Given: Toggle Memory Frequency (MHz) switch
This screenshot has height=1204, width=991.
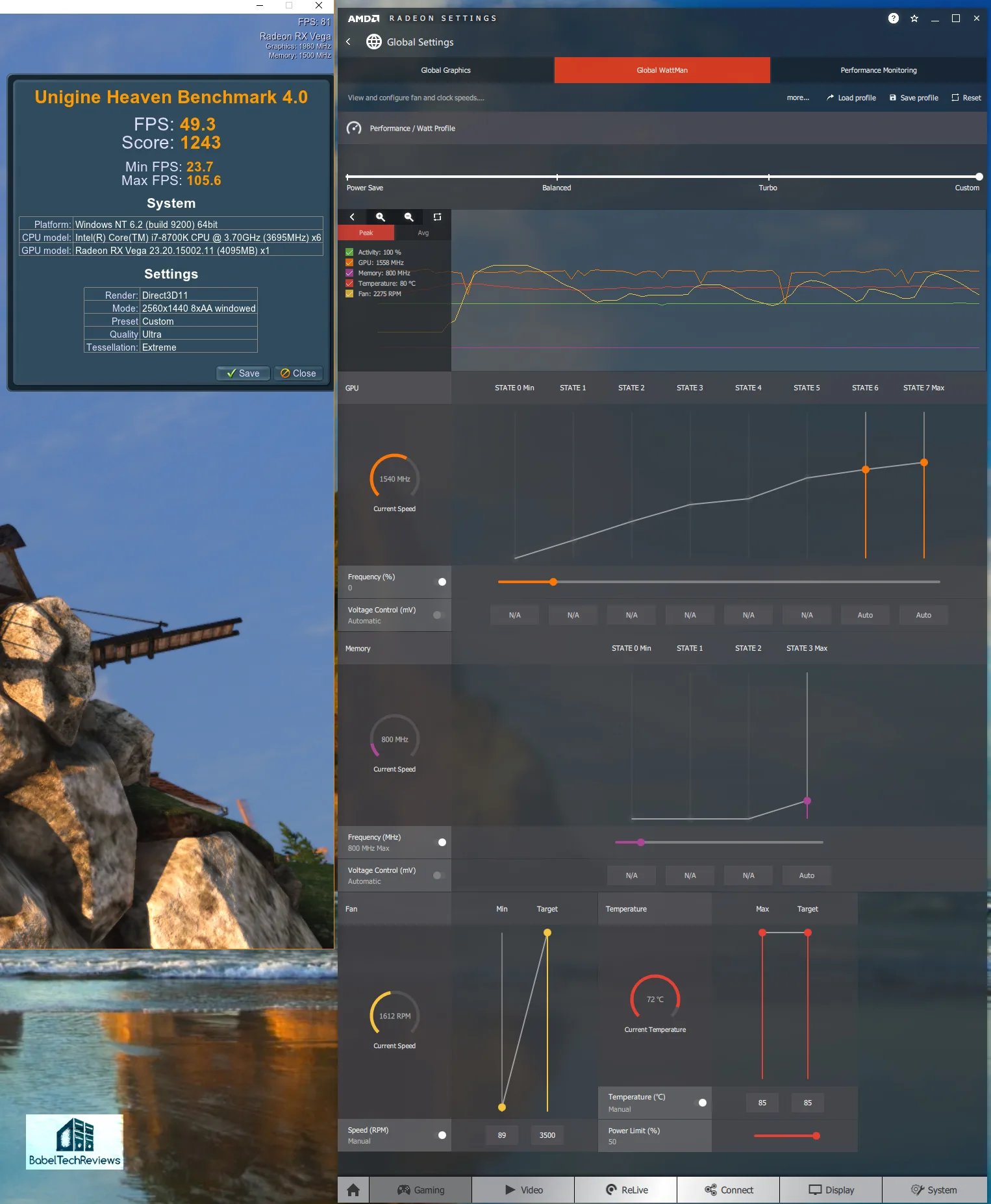Looking at the screenshot, I should (440, 842).
